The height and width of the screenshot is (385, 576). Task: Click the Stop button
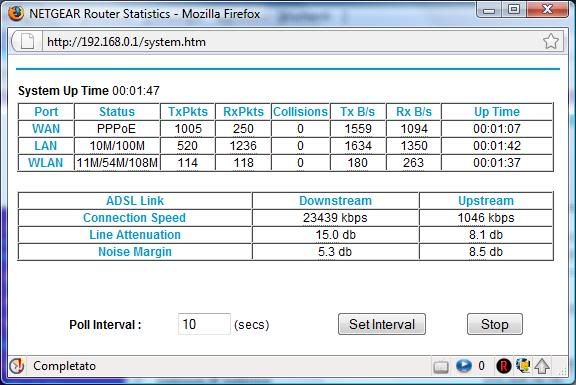tap(494, 324)
